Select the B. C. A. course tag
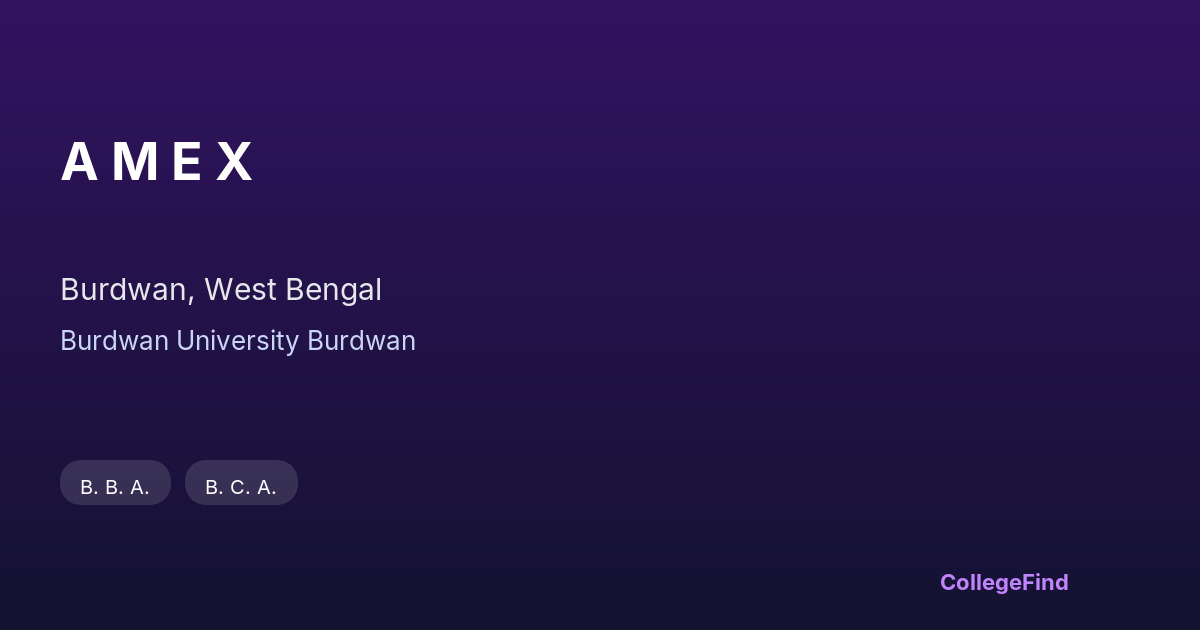Screen dimensions: 1200x630 [241, 487]
